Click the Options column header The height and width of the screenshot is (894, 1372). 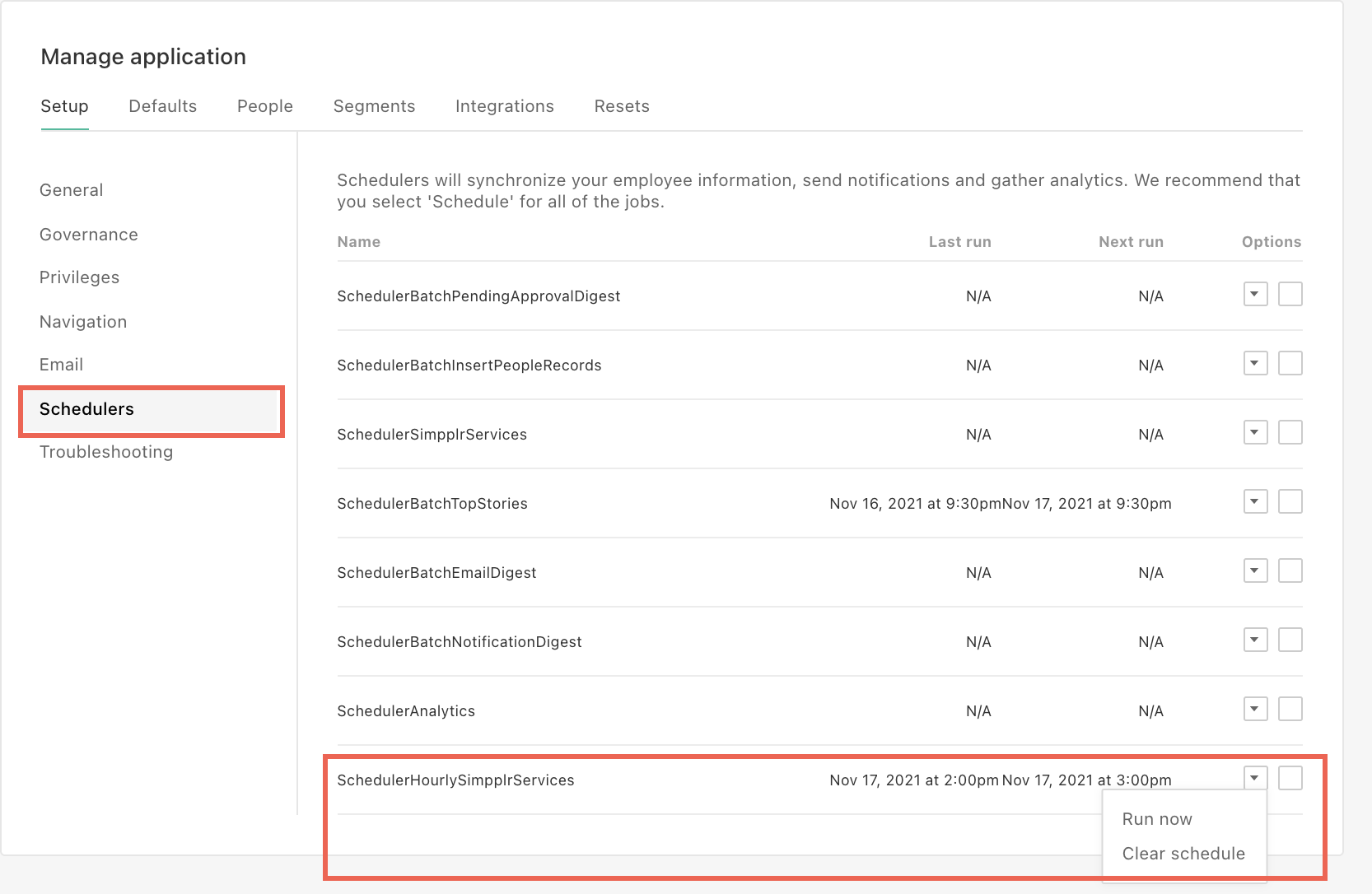1272,242
